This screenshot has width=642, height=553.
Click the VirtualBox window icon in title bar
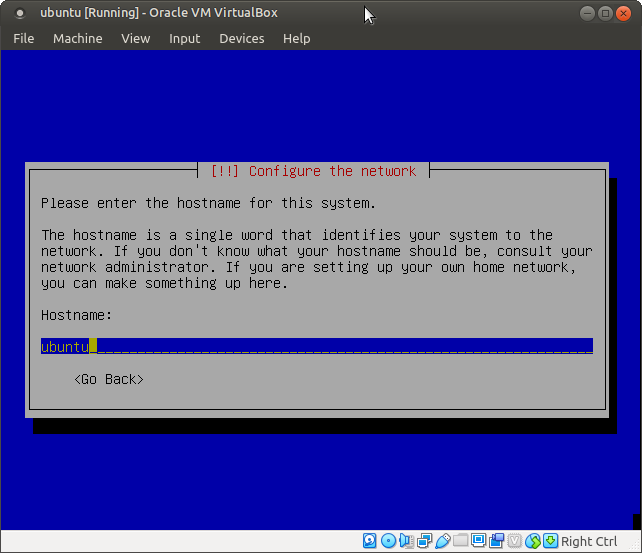coord(19,14)
